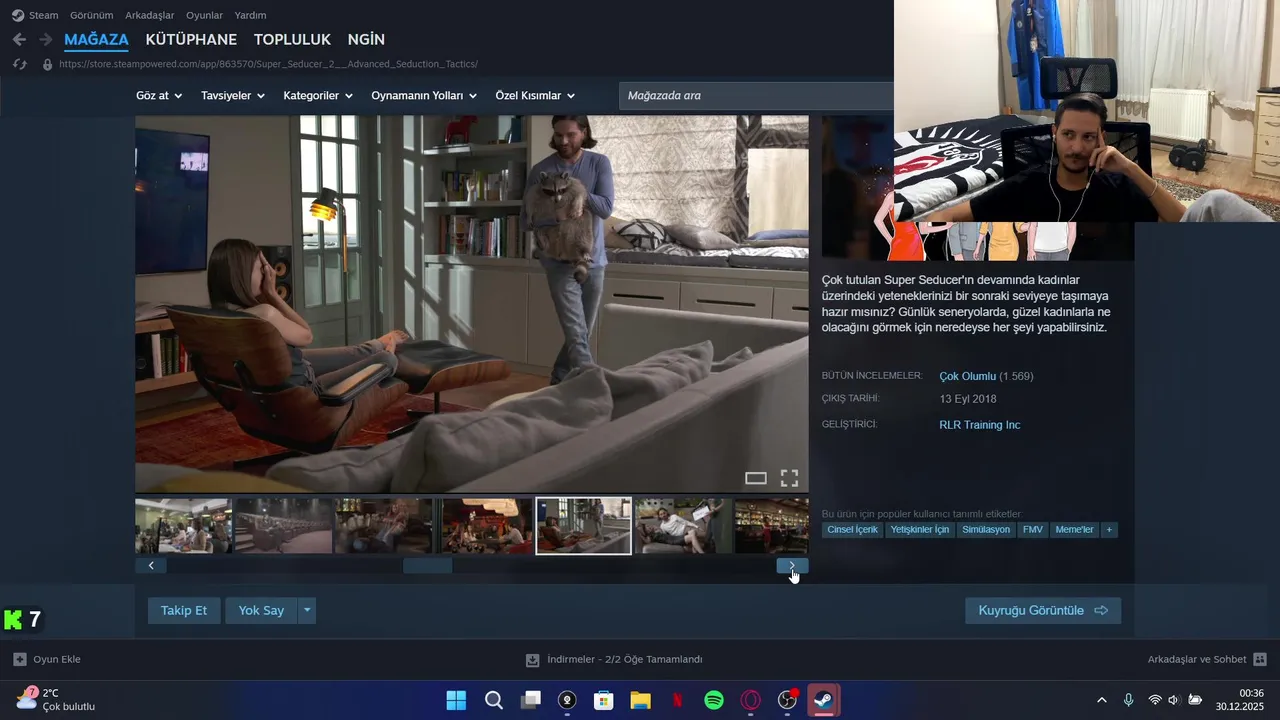The height and width of the screenshot is (720, 1280).
Task: Select the first screenshot thumbnail in the strip
Action: pos(184,526)
